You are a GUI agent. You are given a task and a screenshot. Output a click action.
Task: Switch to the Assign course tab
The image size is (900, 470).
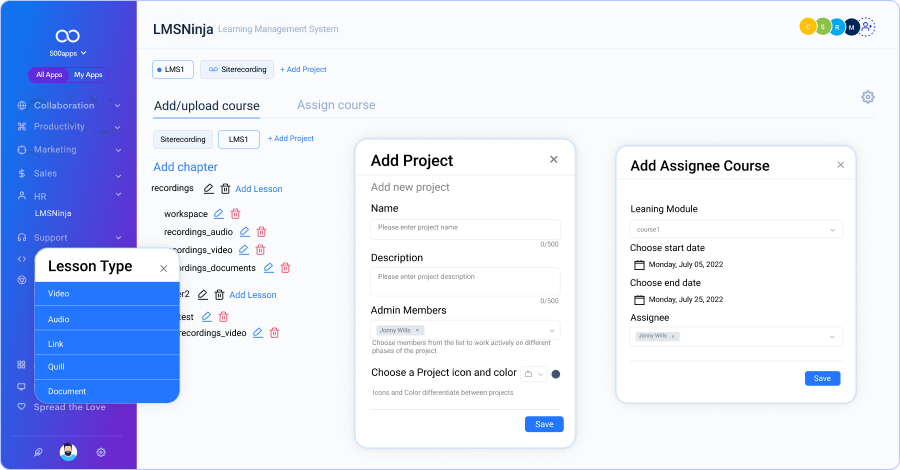coord(336,105)
